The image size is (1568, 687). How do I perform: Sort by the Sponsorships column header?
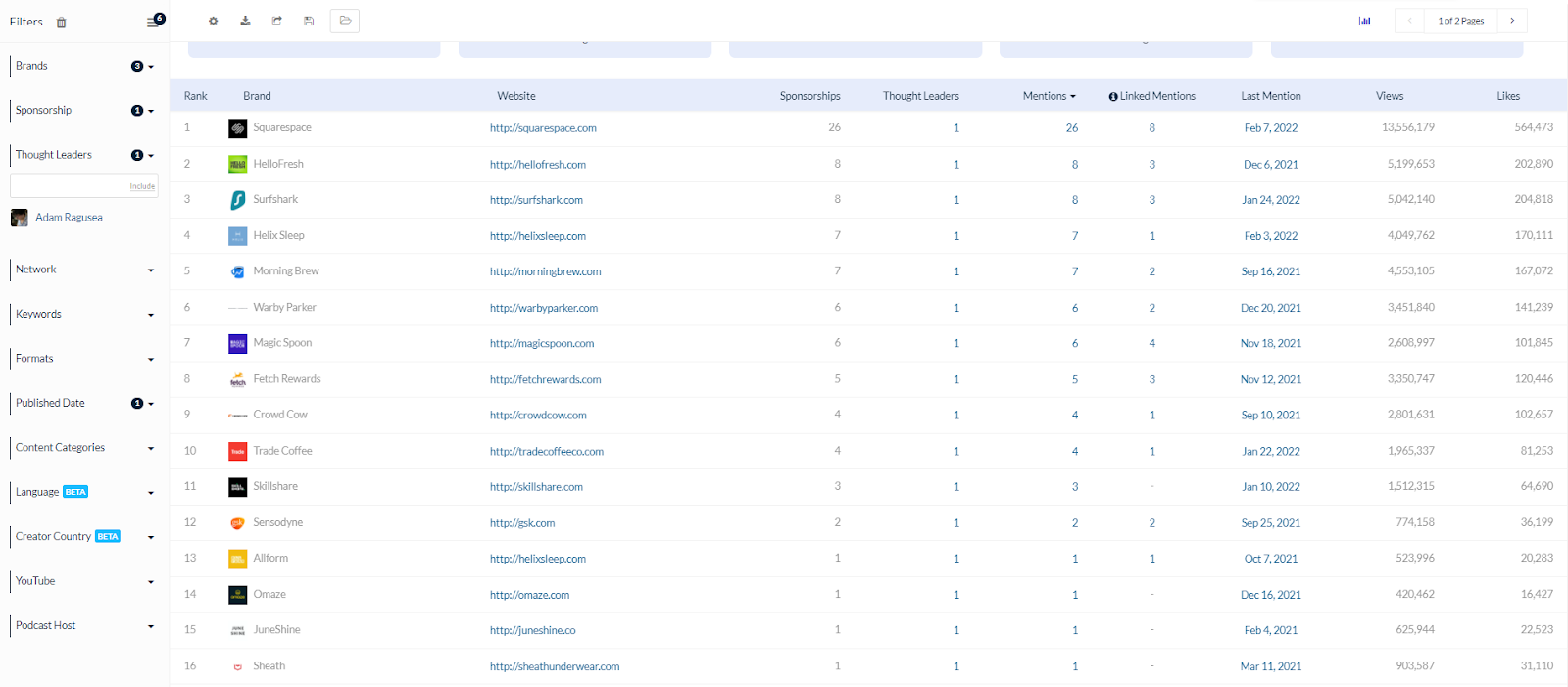click(x=809, y=96)
